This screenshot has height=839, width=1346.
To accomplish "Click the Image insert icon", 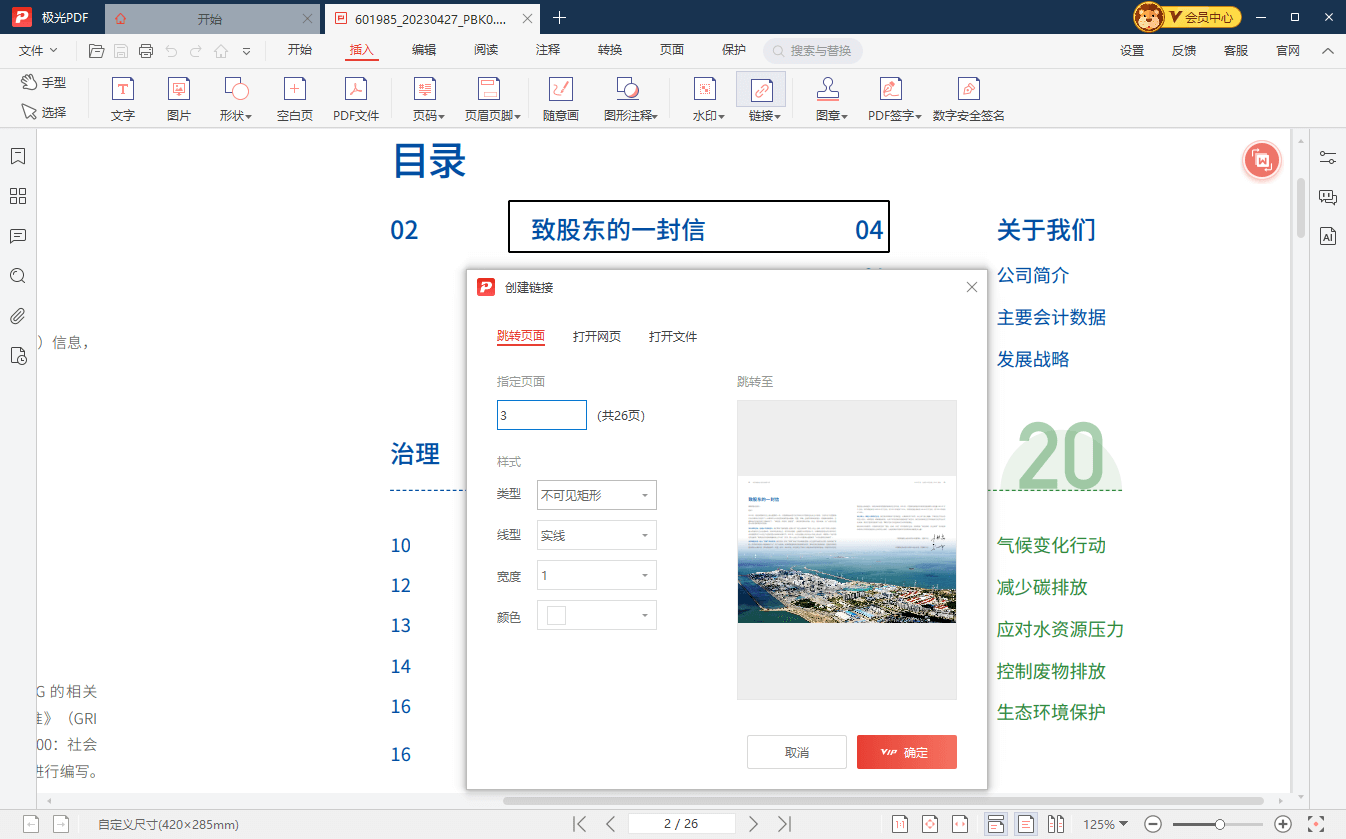I will 179,99.
